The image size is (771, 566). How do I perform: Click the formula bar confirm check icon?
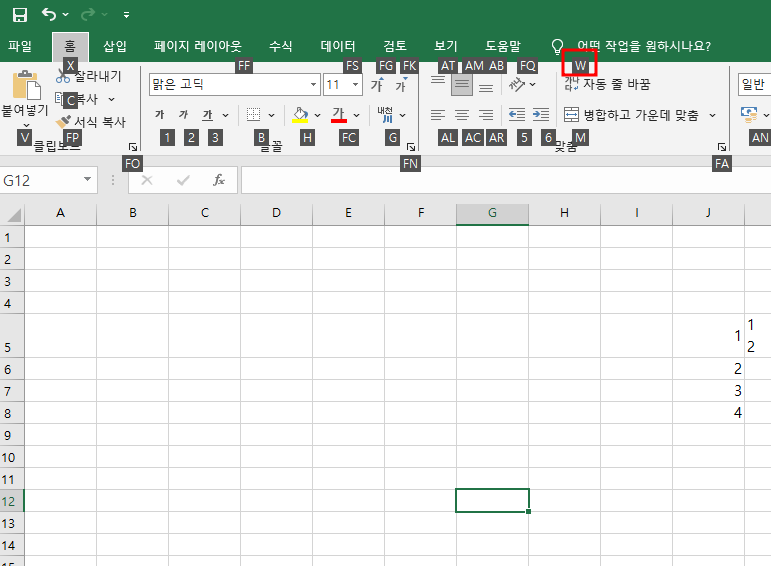click(x=183, y=180)
